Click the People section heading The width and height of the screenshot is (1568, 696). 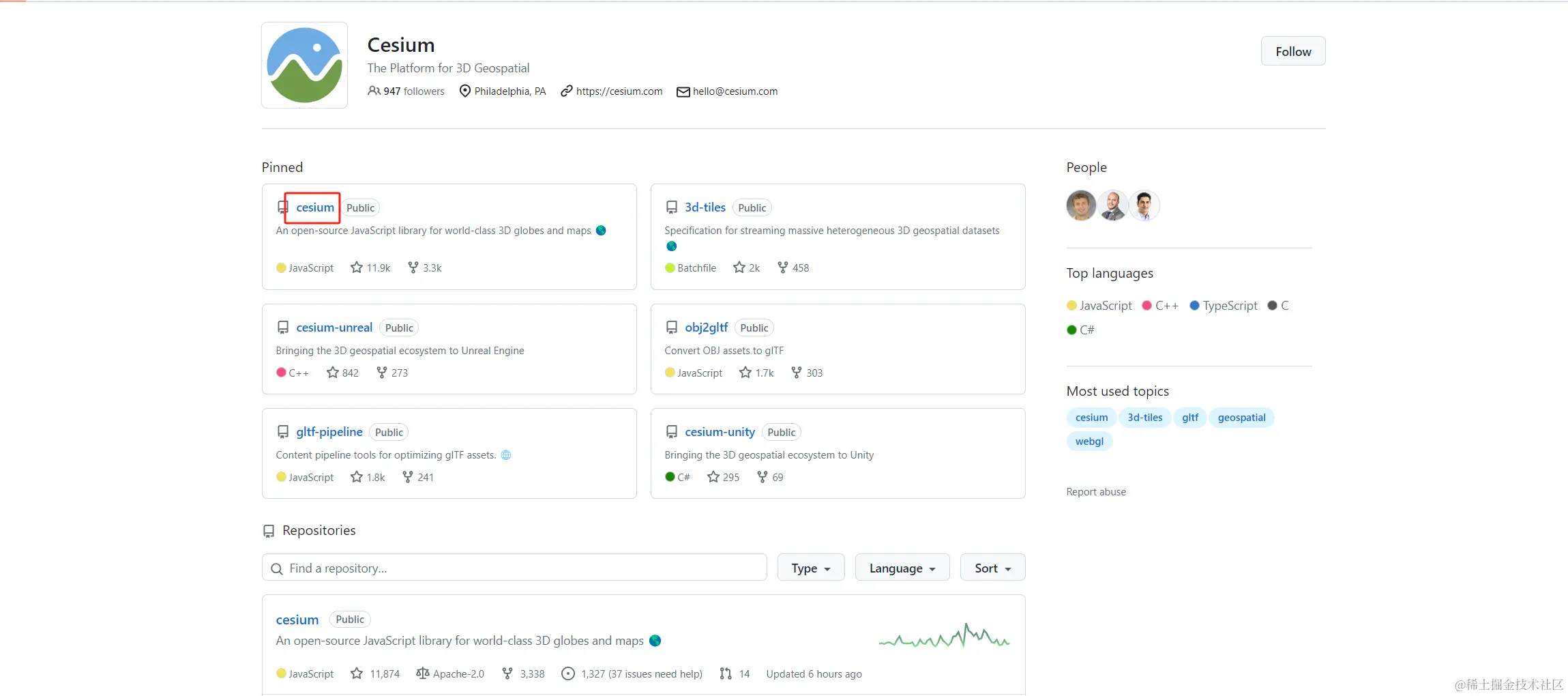click(x=1086, y=167)
